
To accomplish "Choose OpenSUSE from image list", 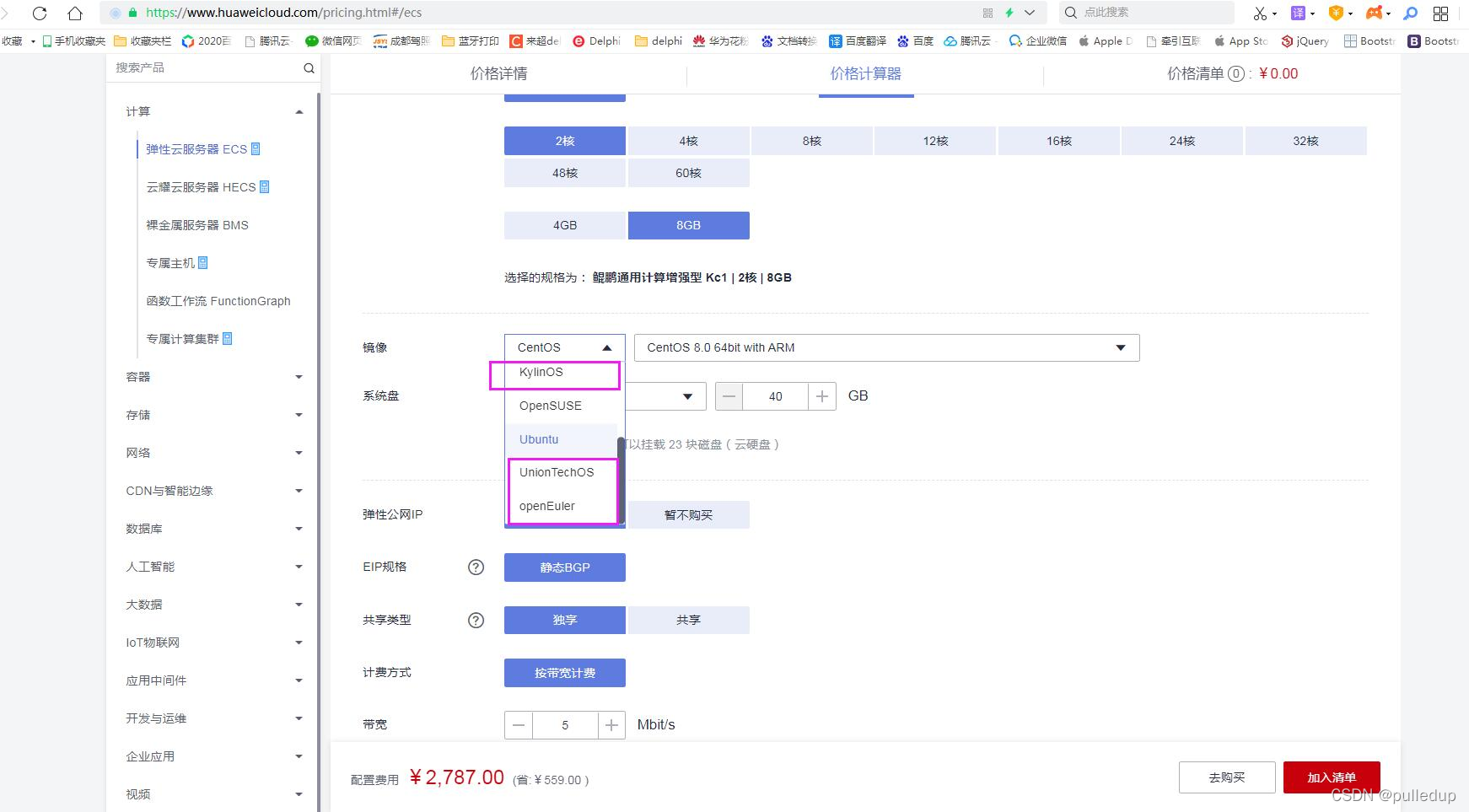I will tap(551, 406).
